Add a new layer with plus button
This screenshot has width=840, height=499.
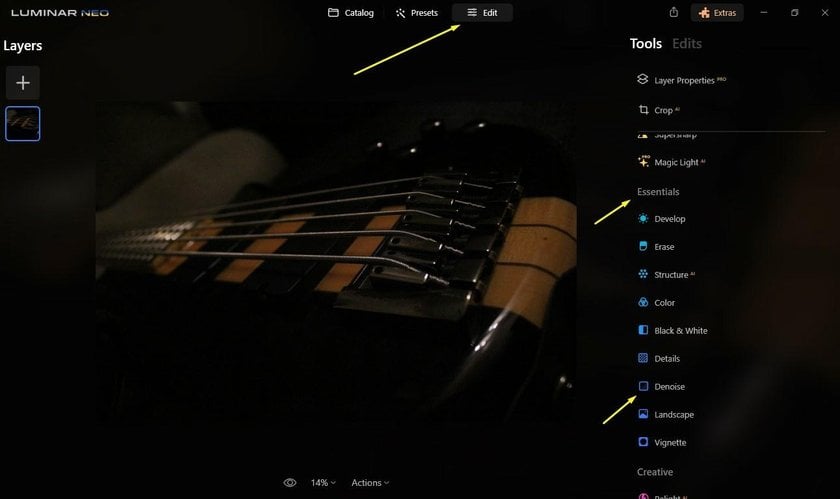point(22,83)
